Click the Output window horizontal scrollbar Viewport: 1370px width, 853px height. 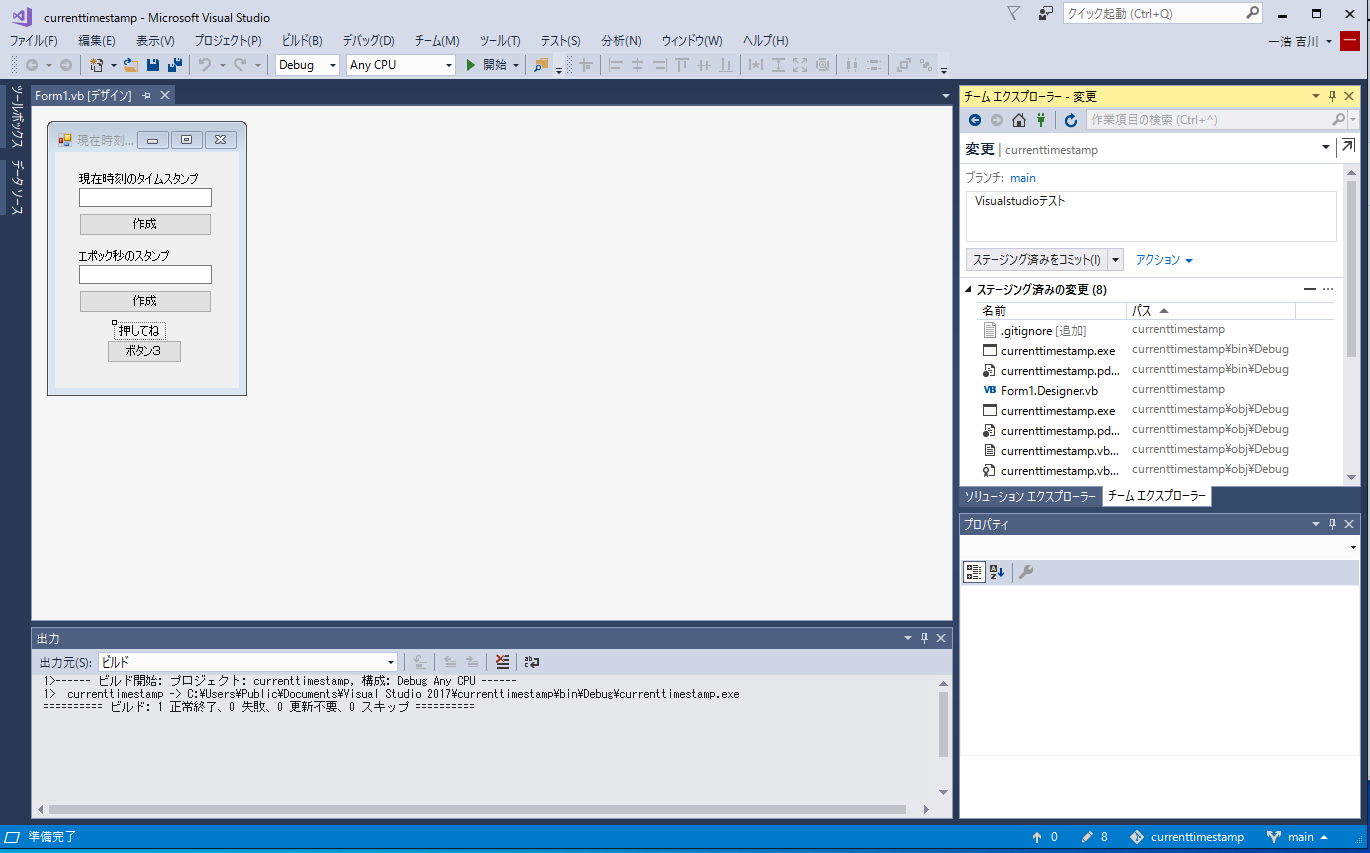(476, 809)
